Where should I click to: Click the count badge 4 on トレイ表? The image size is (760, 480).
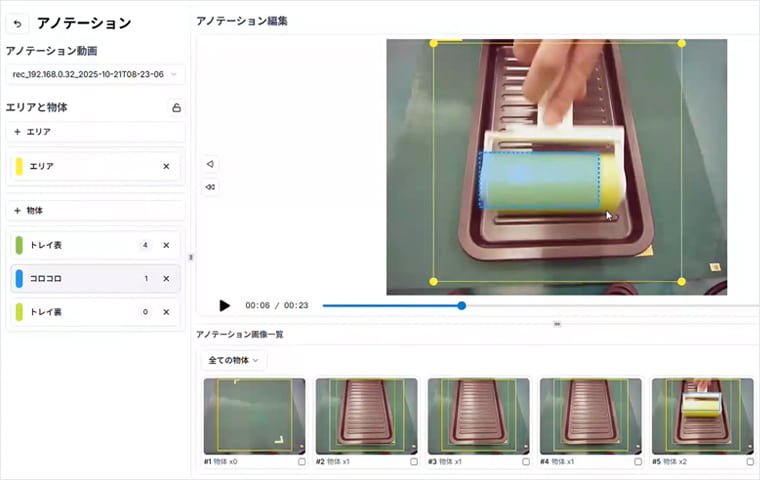point(145,245)
